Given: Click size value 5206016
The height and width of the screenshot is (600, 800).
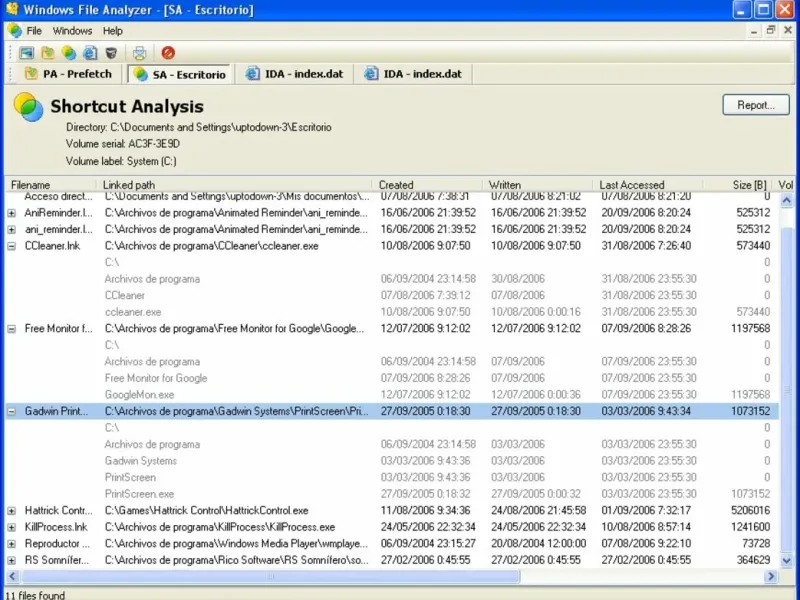Looking at the screenshot, I should 751,511.
